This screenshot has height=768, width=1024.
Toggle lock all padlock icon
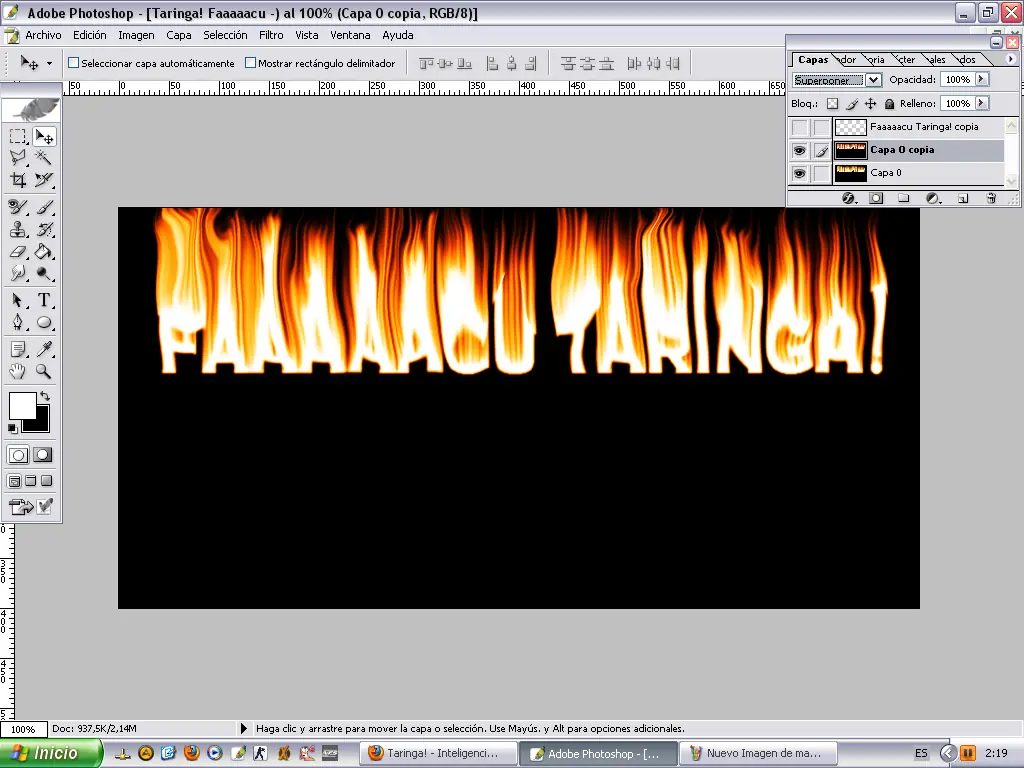point(889,103)
